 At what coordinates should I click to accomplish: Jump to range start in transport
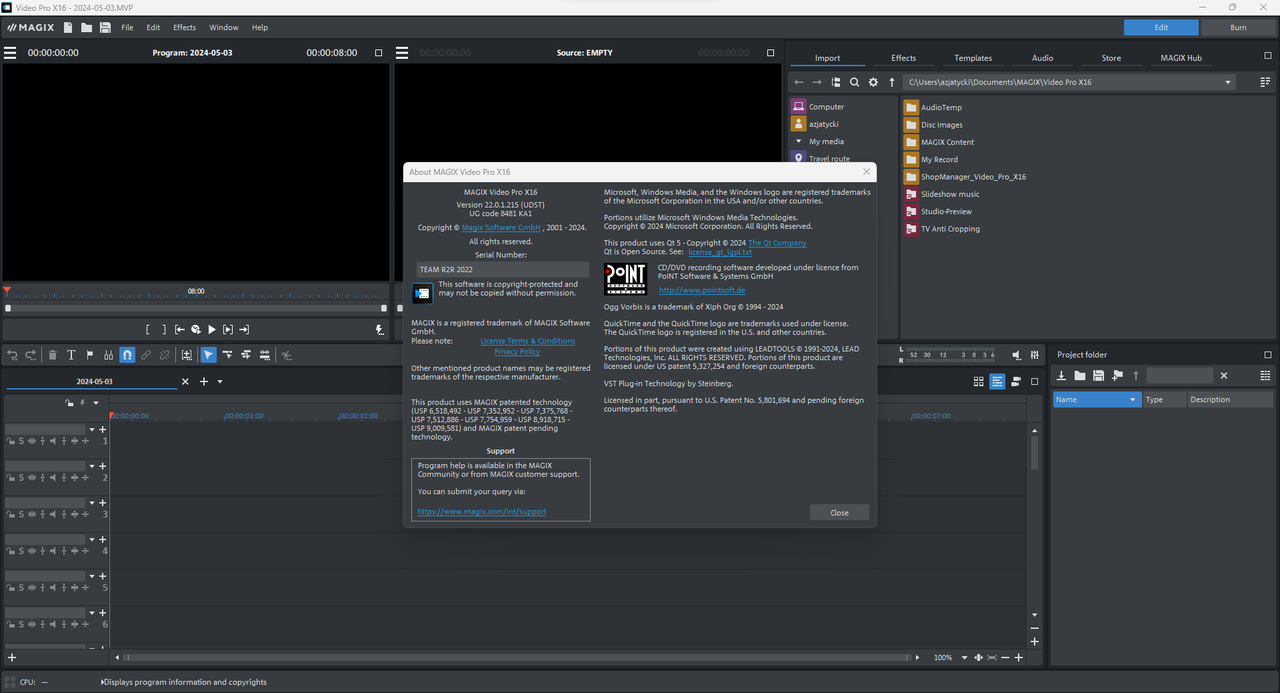coord(180,329)
